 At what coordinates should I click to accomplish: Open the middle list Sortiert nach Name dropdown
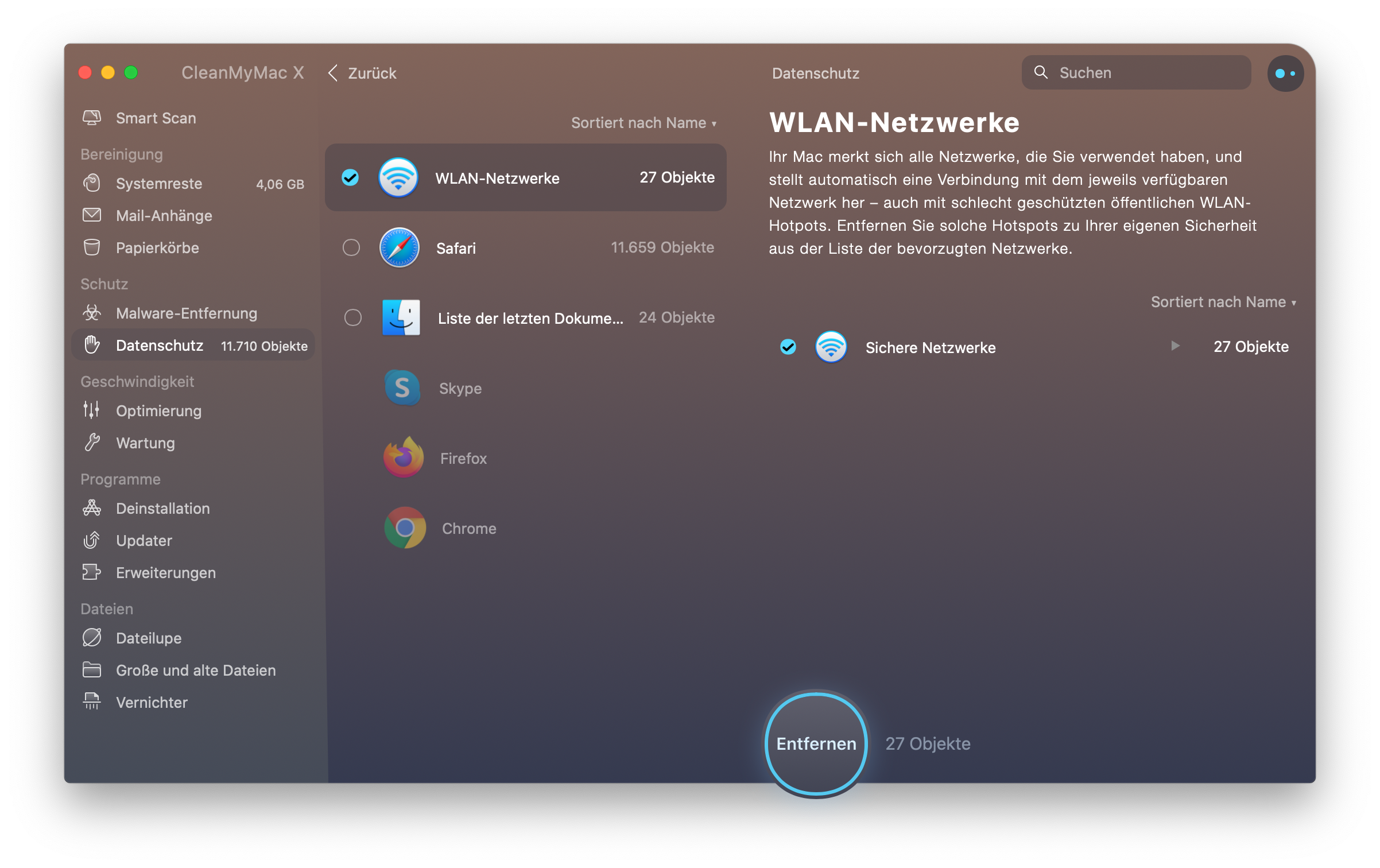(644, 123)
